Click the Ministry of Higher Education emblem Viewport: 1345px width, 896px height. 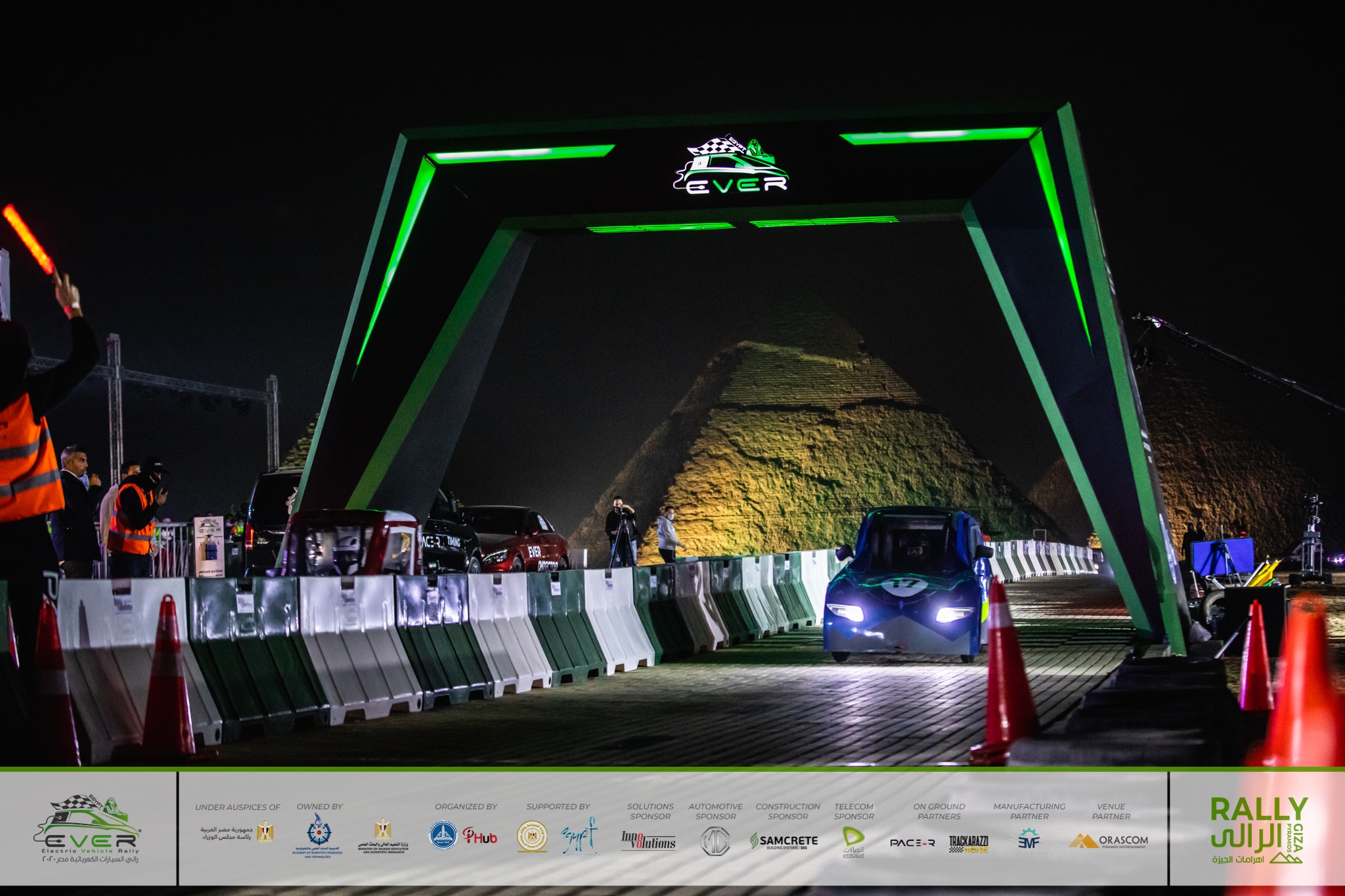tap(383, 836)
